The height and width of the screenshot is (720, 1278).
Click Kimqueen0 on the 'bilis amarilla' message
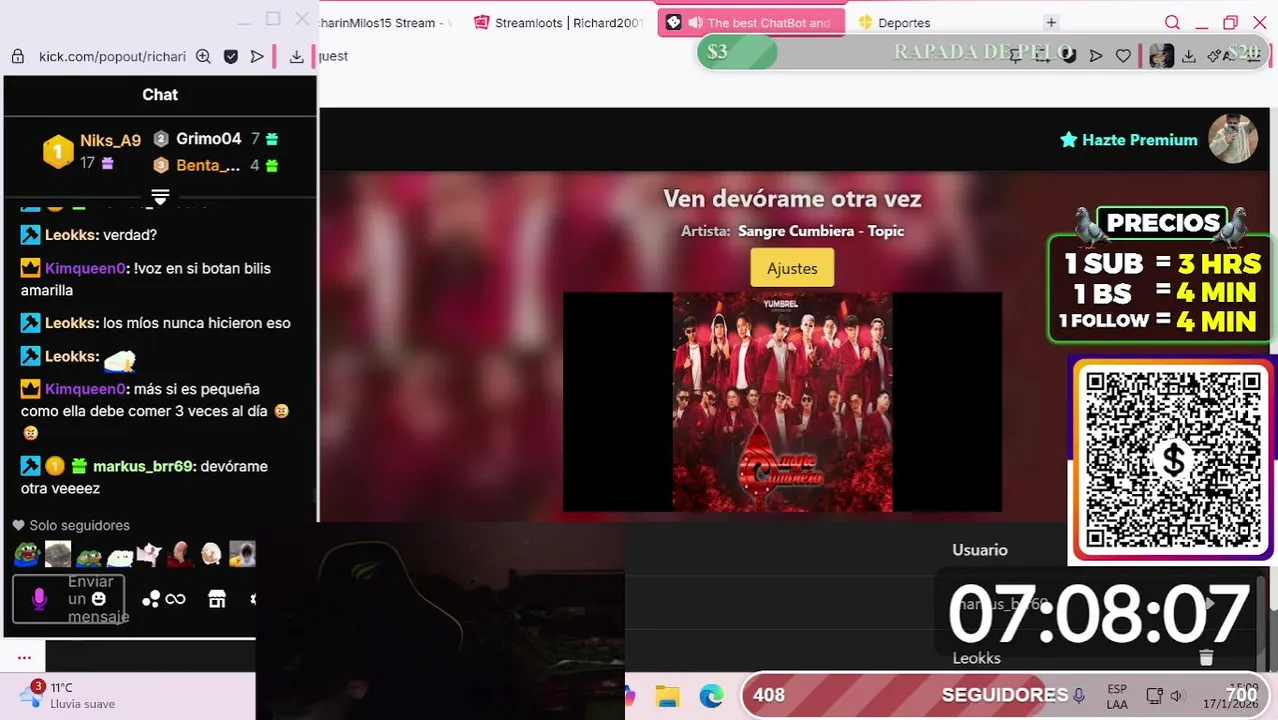point(86,268)
